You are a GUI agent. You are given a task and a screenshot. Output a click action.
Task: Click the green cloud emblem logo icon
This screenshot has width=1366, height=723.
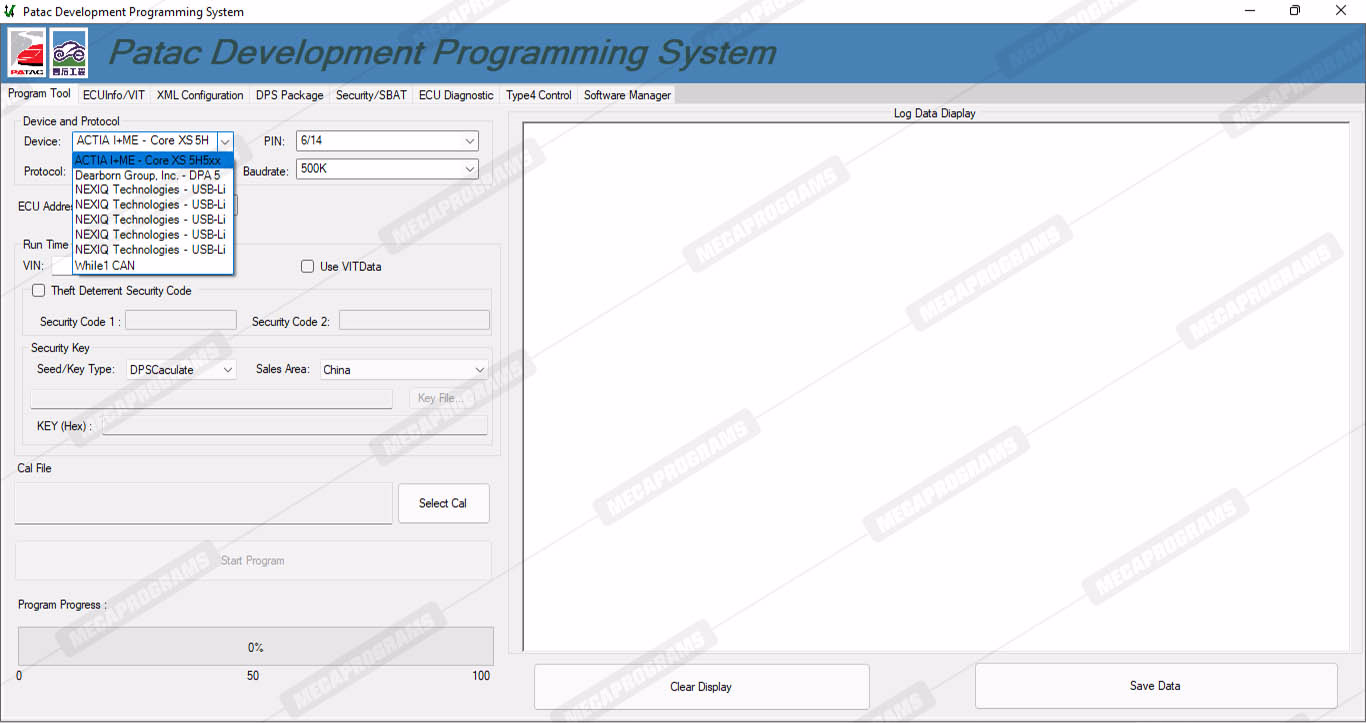[x=69, y=53]
